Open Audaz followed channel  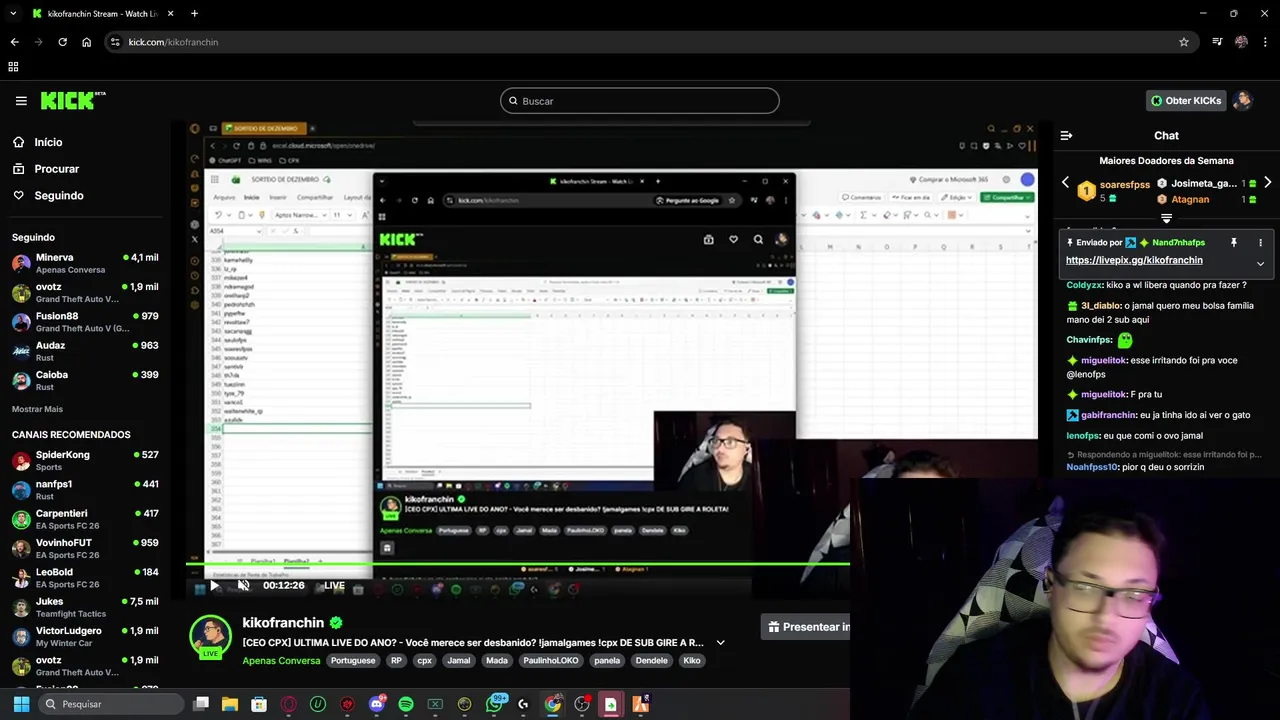(85, 351)
